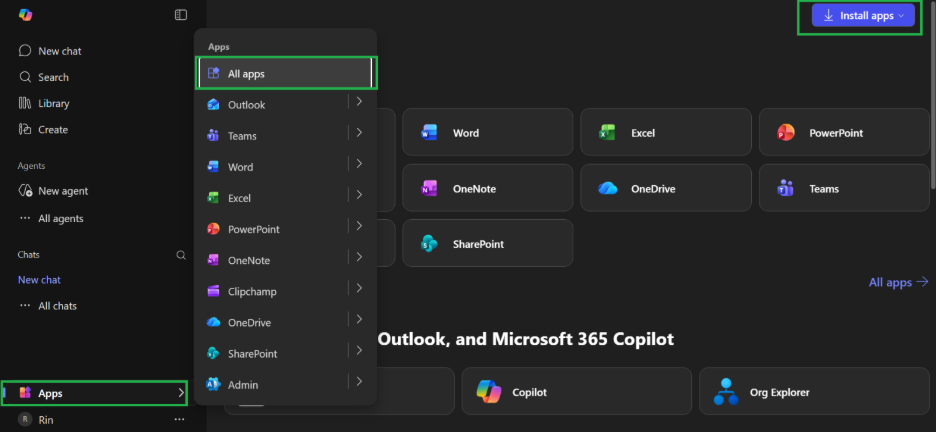Click the Rin profile avatar
This screenshot has height=432, width=936.
tap(24, 419)
